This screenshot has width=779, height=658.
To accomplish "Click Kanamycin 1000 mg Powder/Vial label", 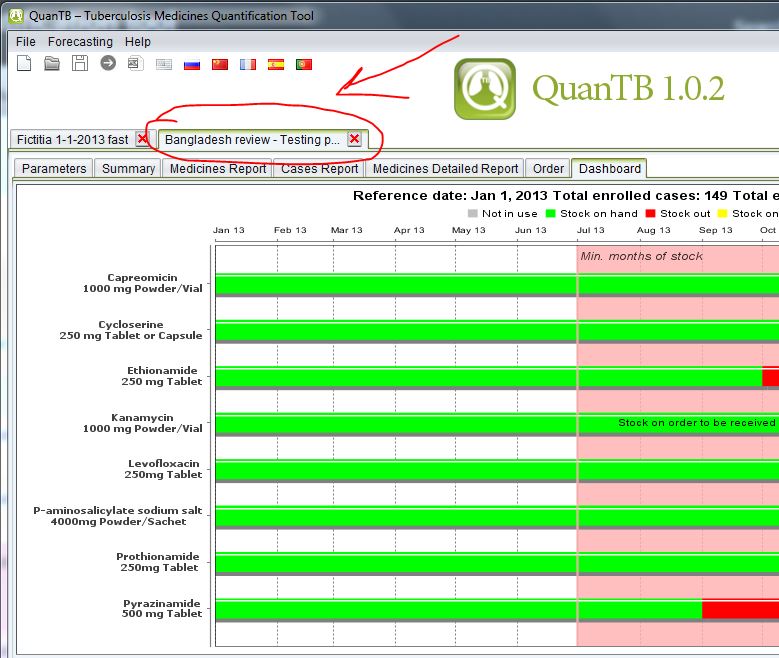I will (143, 423).
